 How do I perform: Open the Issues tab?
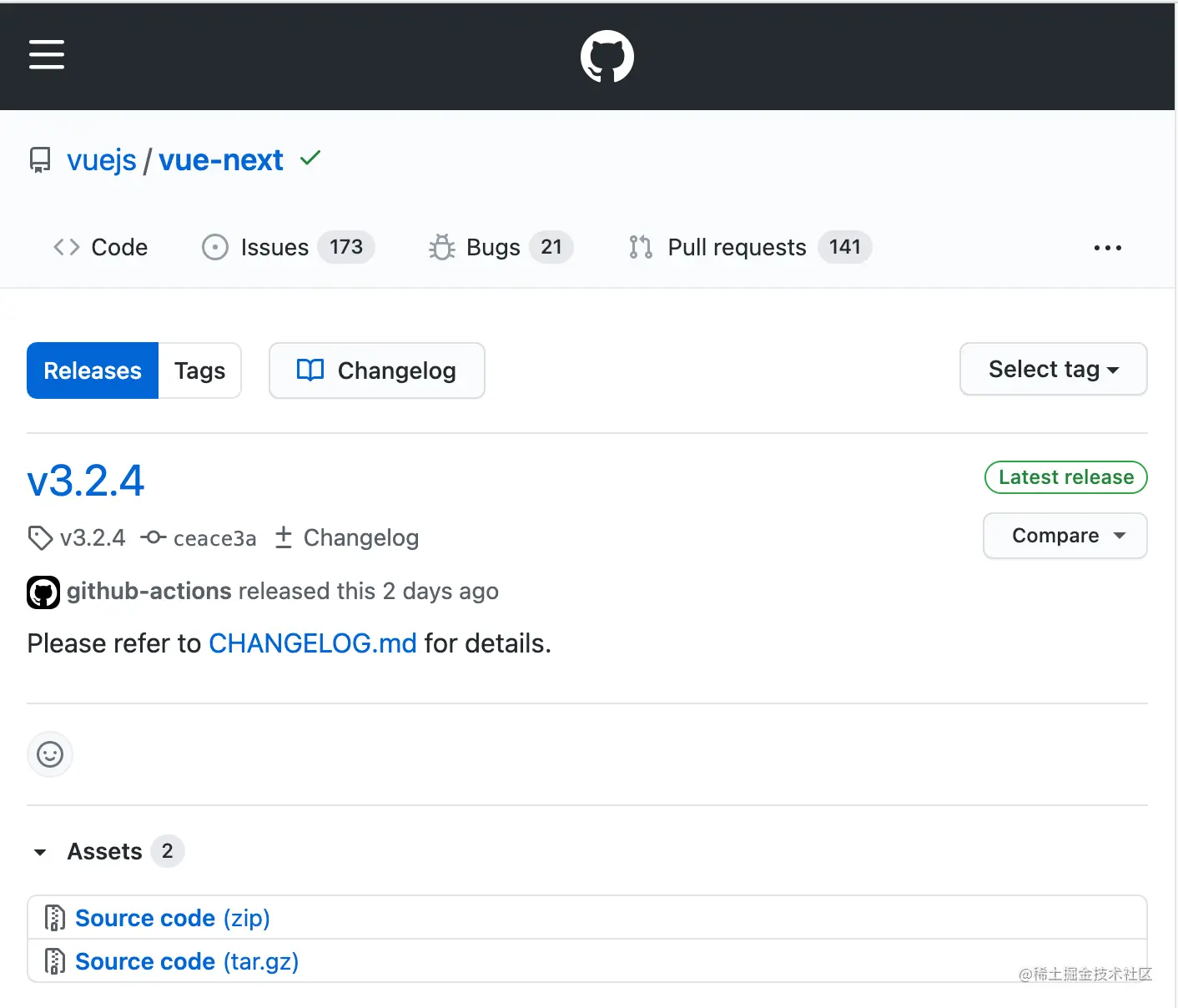[288, 247]
